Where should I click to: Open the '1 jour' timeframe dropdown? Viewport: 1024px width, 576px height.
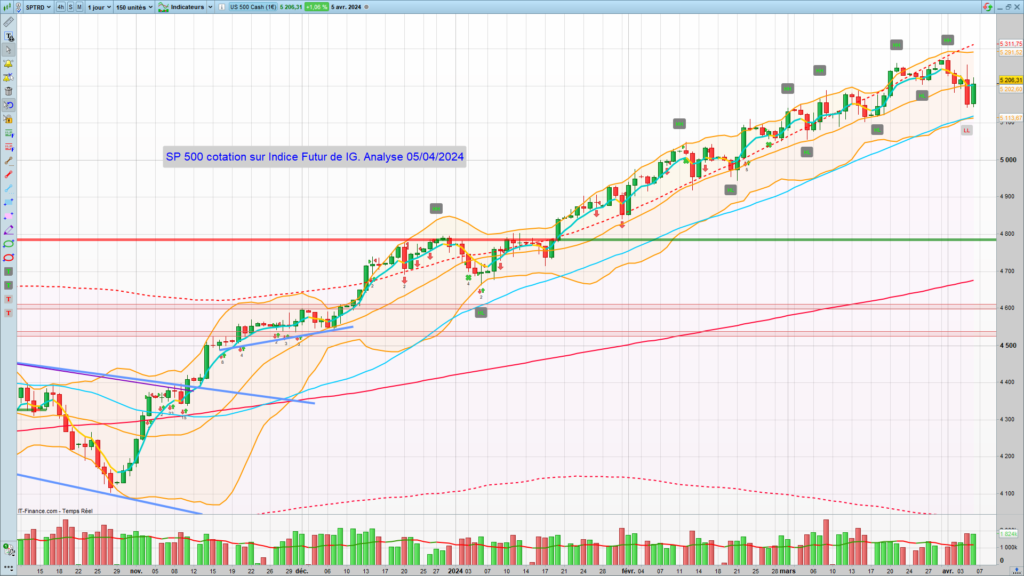tap(99, 7)
